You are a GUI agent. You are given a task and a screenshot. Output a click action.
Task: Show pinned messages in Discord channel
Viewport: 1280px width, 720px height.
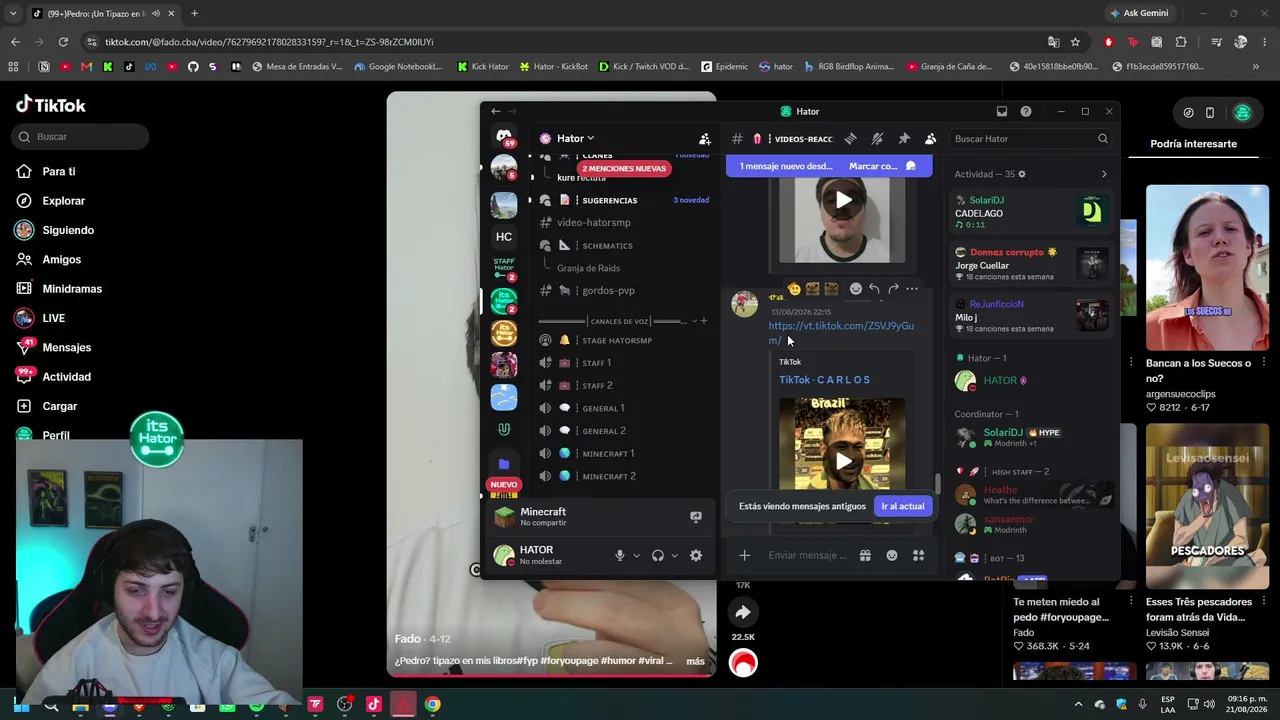click(x=904, y=139)
